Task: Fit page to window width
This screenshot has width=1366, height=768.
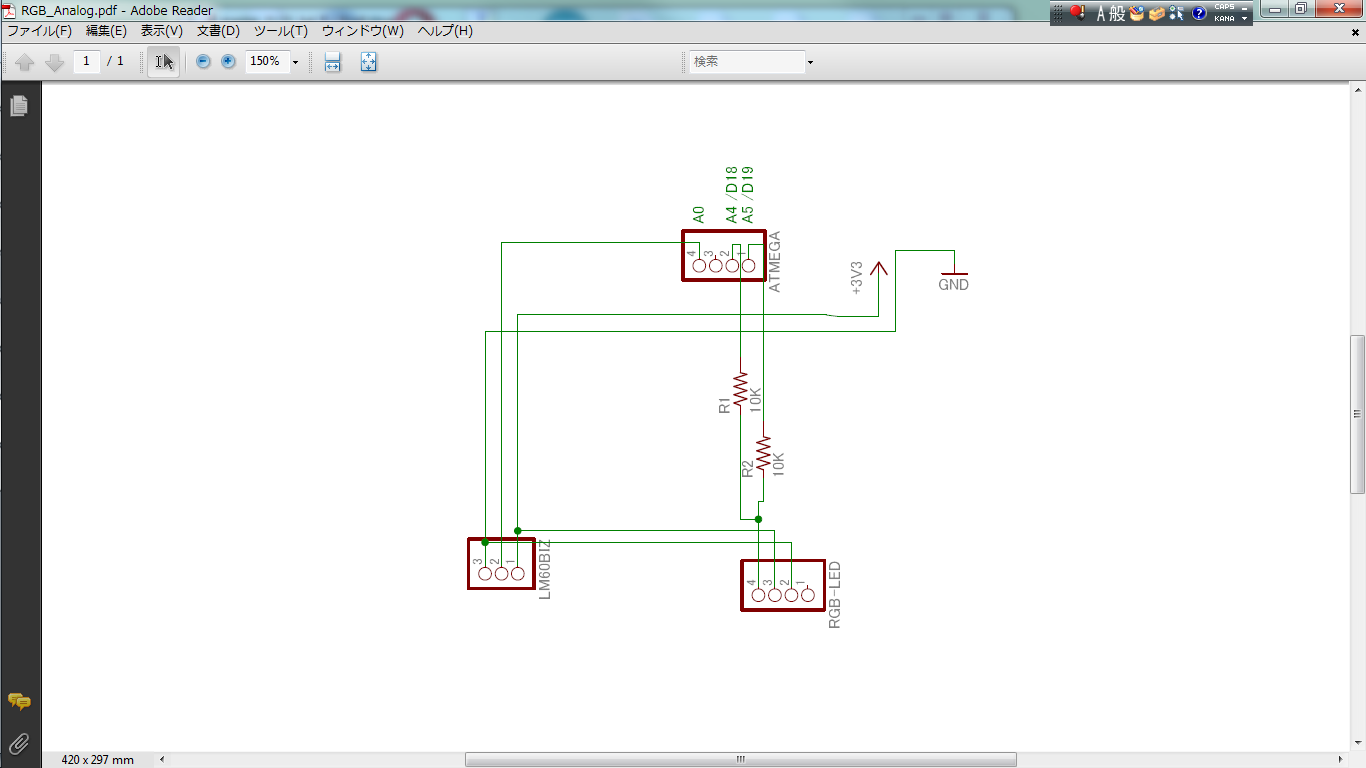Action: pos(333,62)
